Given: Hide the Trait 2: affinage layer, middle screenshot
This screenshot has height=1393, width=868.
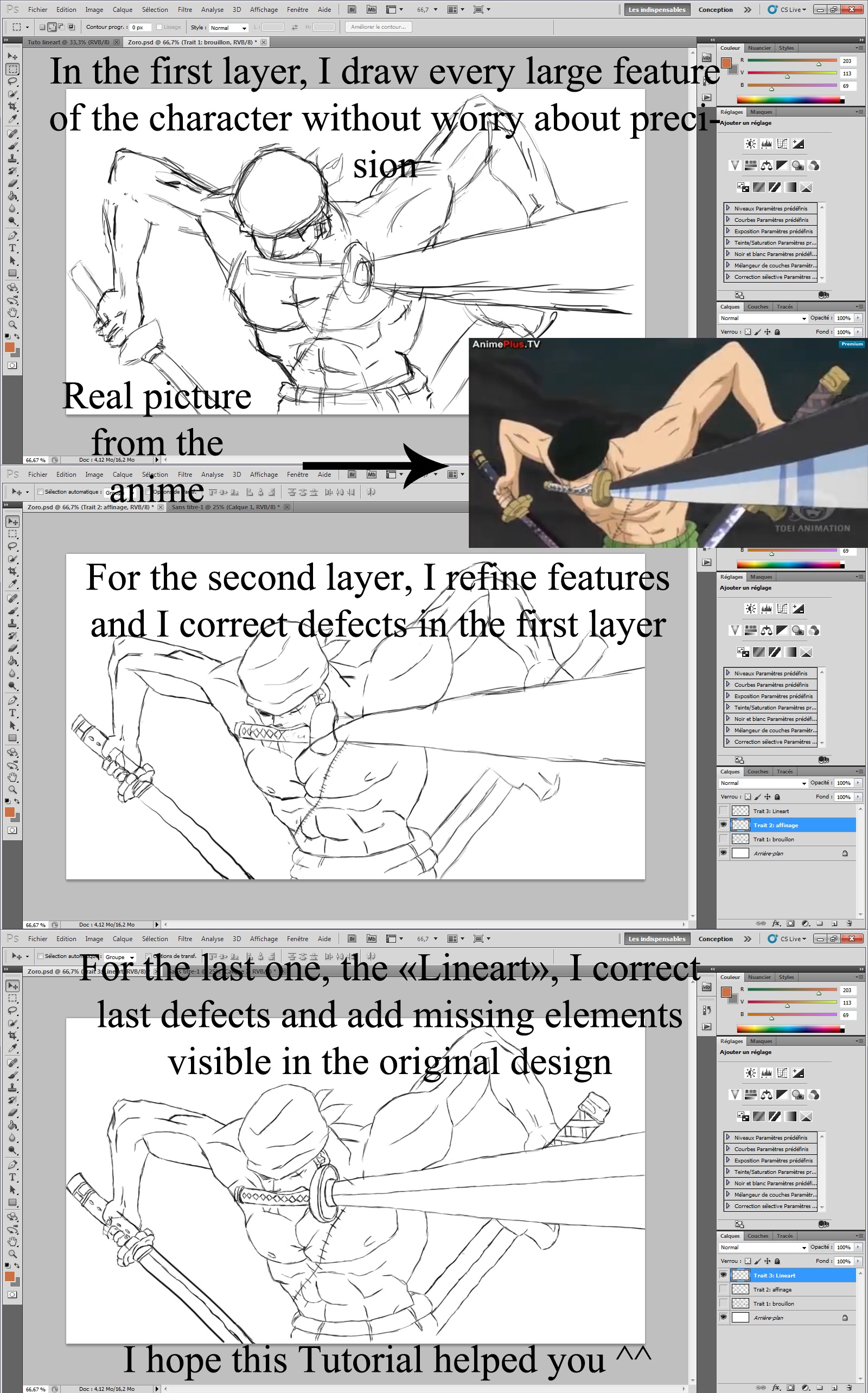Looking at the screenshot, I should 723,825.
